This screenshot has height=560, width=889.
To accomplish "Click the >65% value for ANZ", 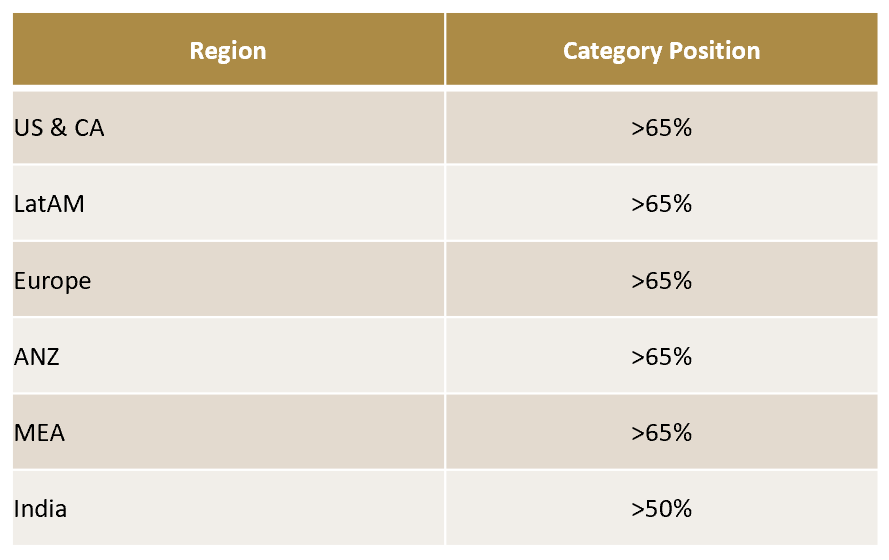I will point(661,357).
